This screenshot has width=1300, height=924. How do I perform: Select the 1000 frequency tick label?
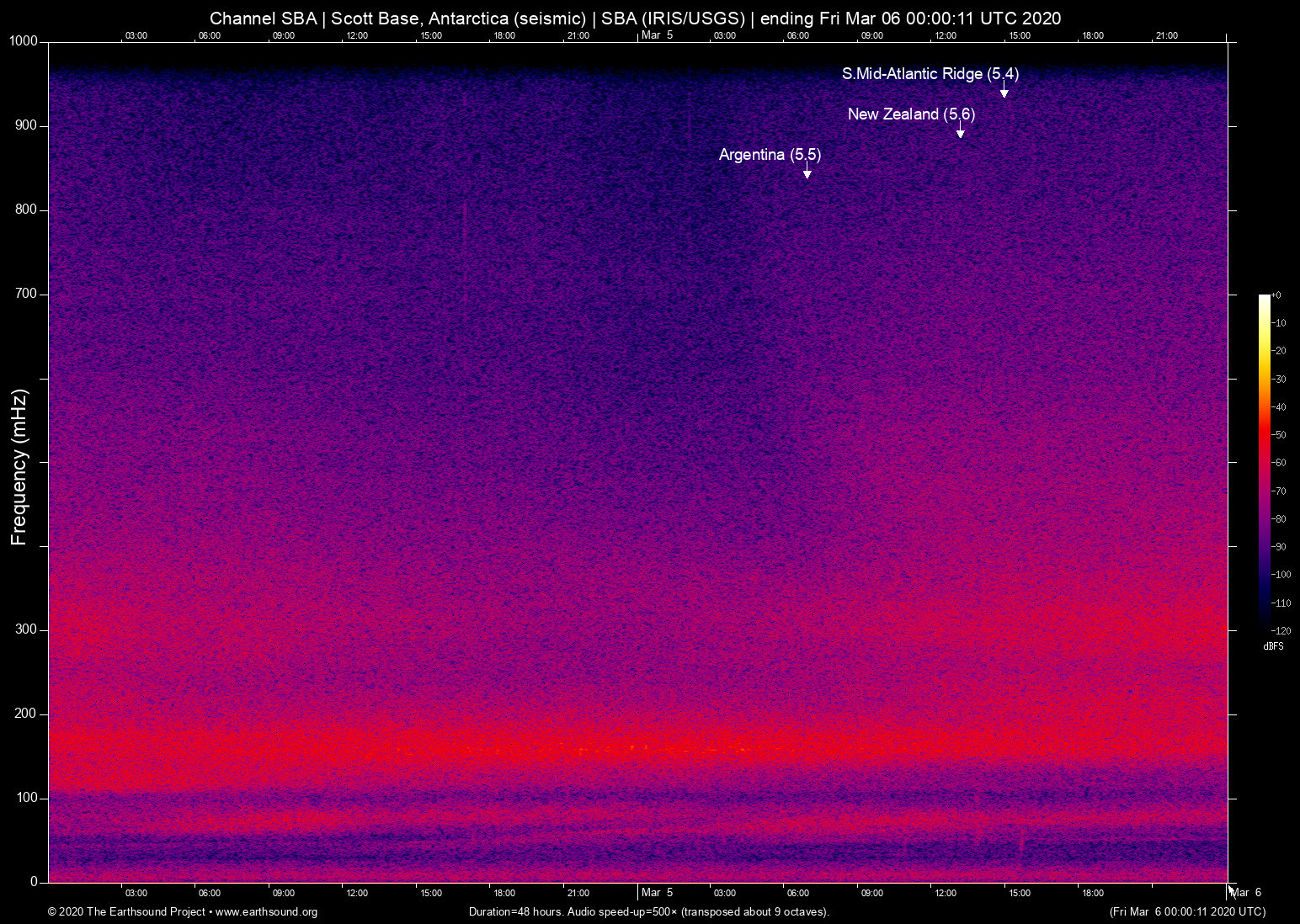(x=24, y=40)
